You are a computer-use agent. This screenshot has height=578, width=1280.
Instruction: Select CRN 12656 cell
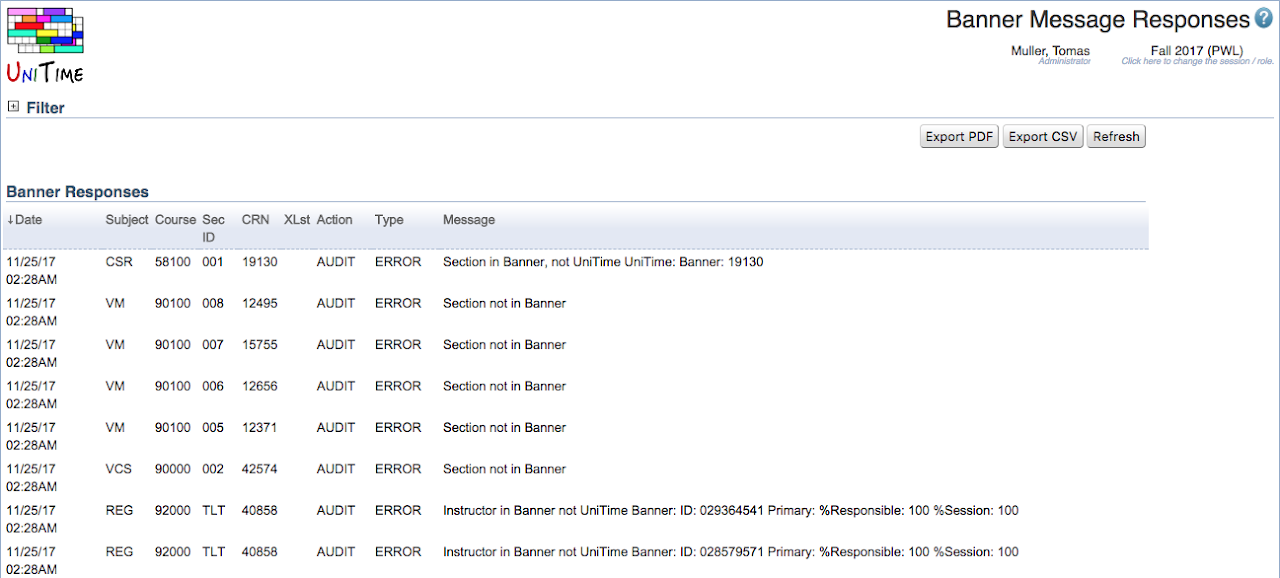(x=260, y=386)
